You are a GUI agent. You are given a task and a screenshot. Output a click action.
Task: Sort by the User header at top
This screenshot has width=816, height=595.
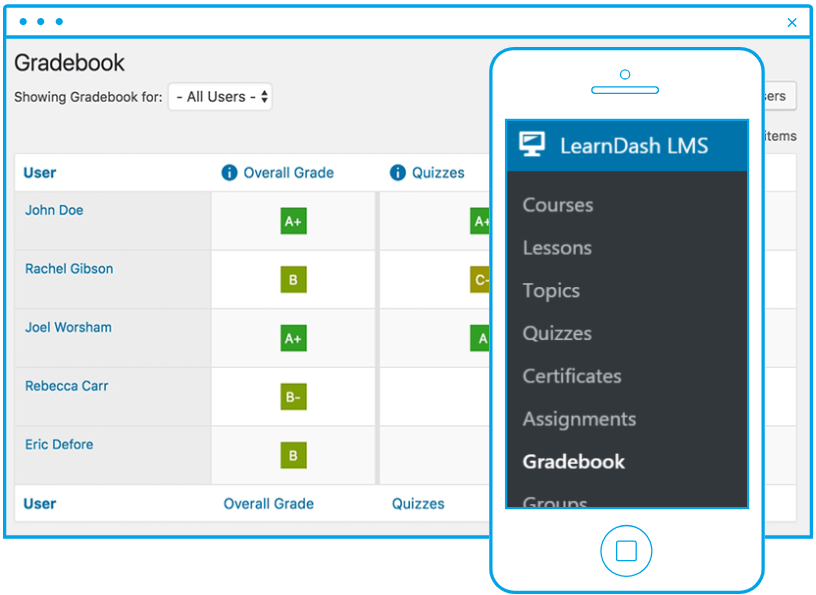(40, 172)
